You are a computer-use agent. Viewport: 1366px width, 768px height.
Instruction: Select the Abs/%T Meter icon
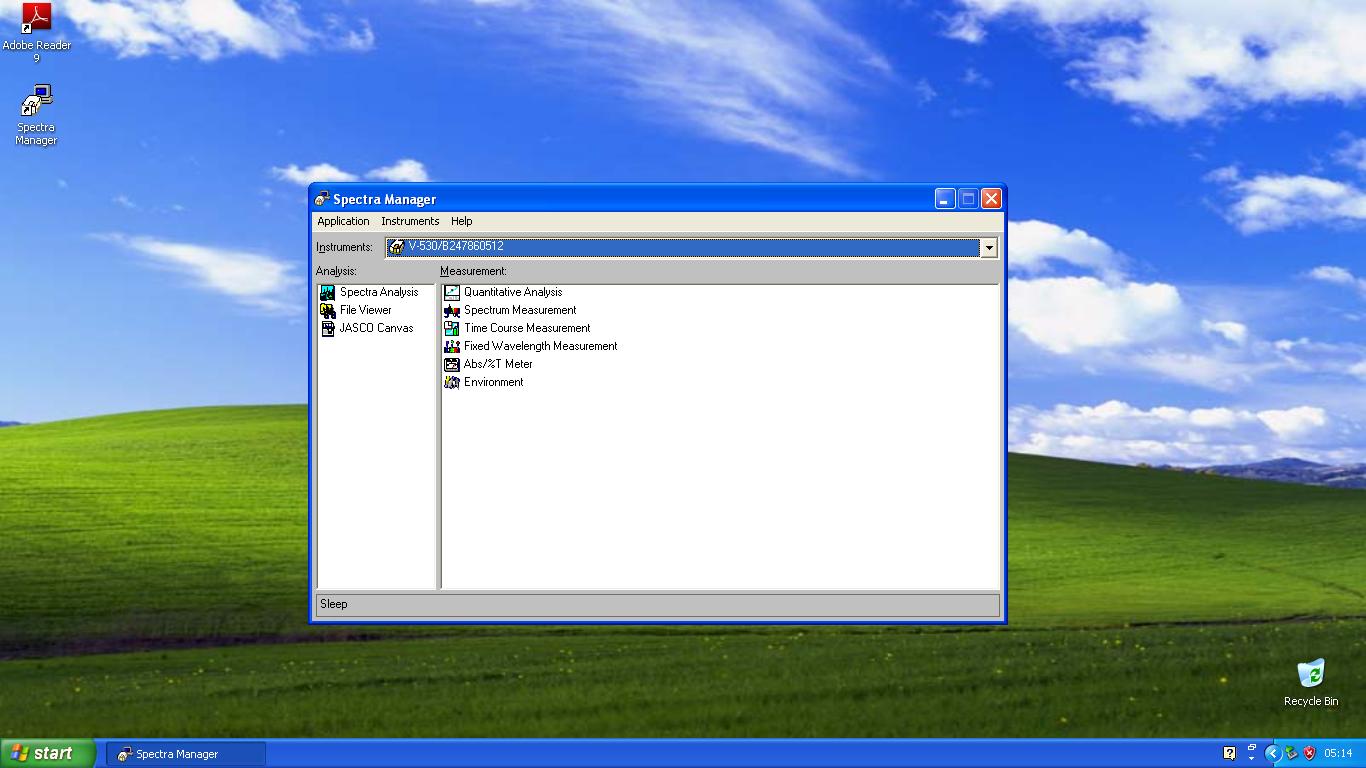click(x=452, y=364)
